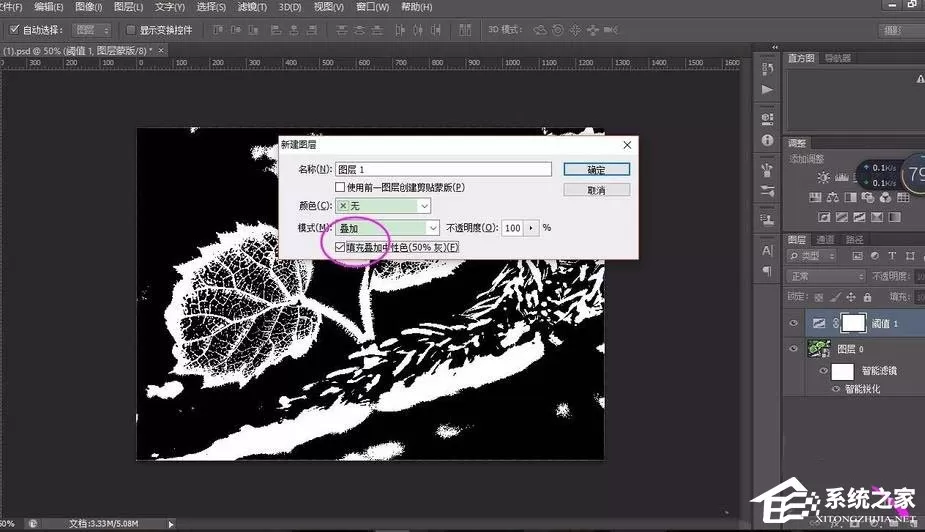This screenshot has height=532, width=925.
Task: Open the status bar info arrow menu
Action: coord(171,524)
